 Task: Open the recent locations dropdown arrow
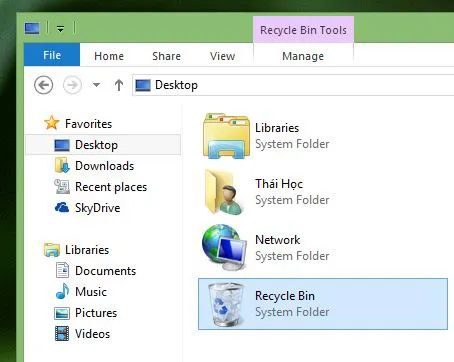point(96,85)
